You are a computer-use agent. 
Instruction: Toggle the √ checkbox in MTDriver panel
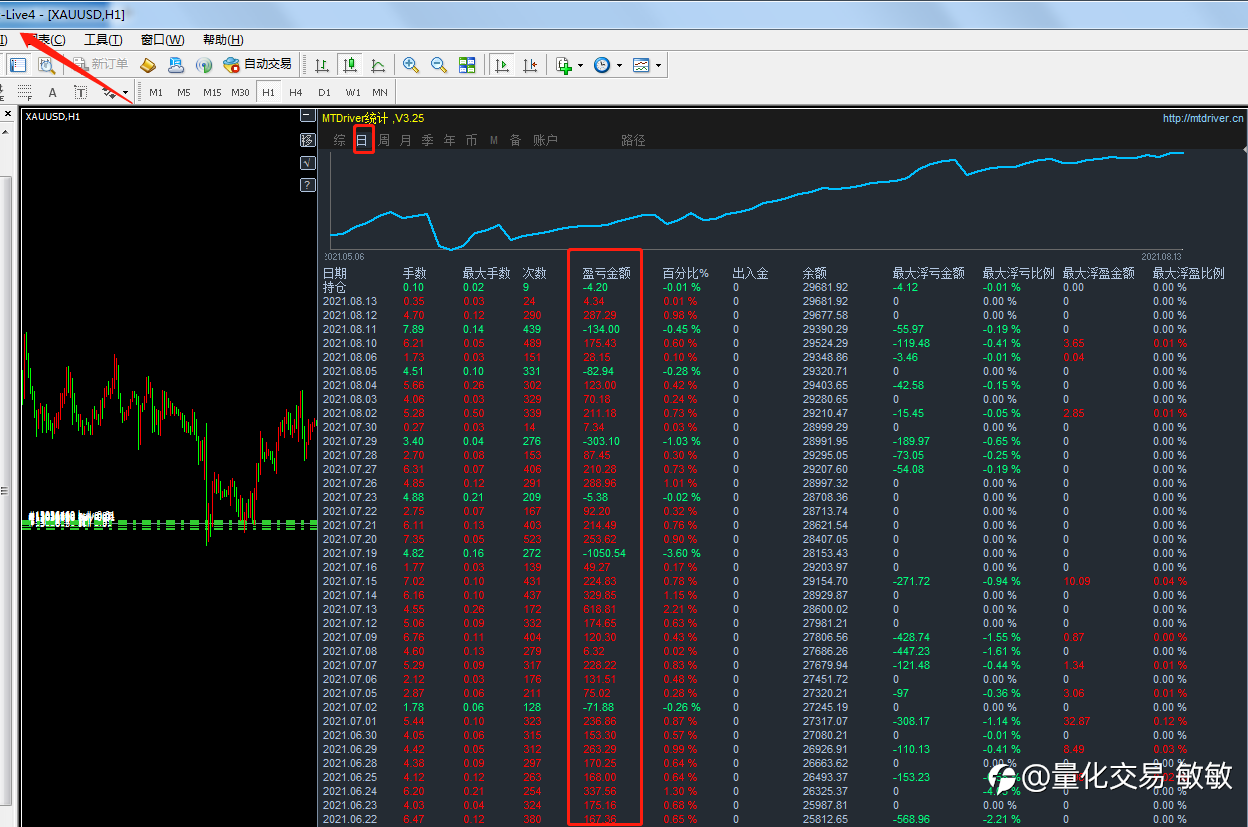(308, 163)
